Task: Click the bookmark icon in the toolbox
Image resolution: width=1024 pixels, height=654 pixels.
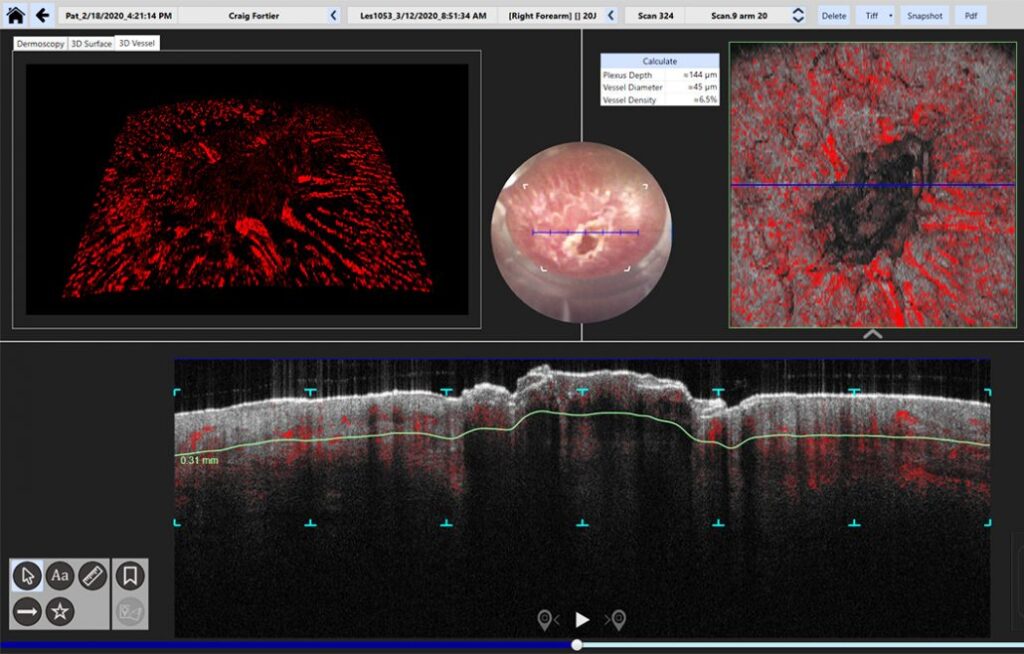Action: [131, 573]
